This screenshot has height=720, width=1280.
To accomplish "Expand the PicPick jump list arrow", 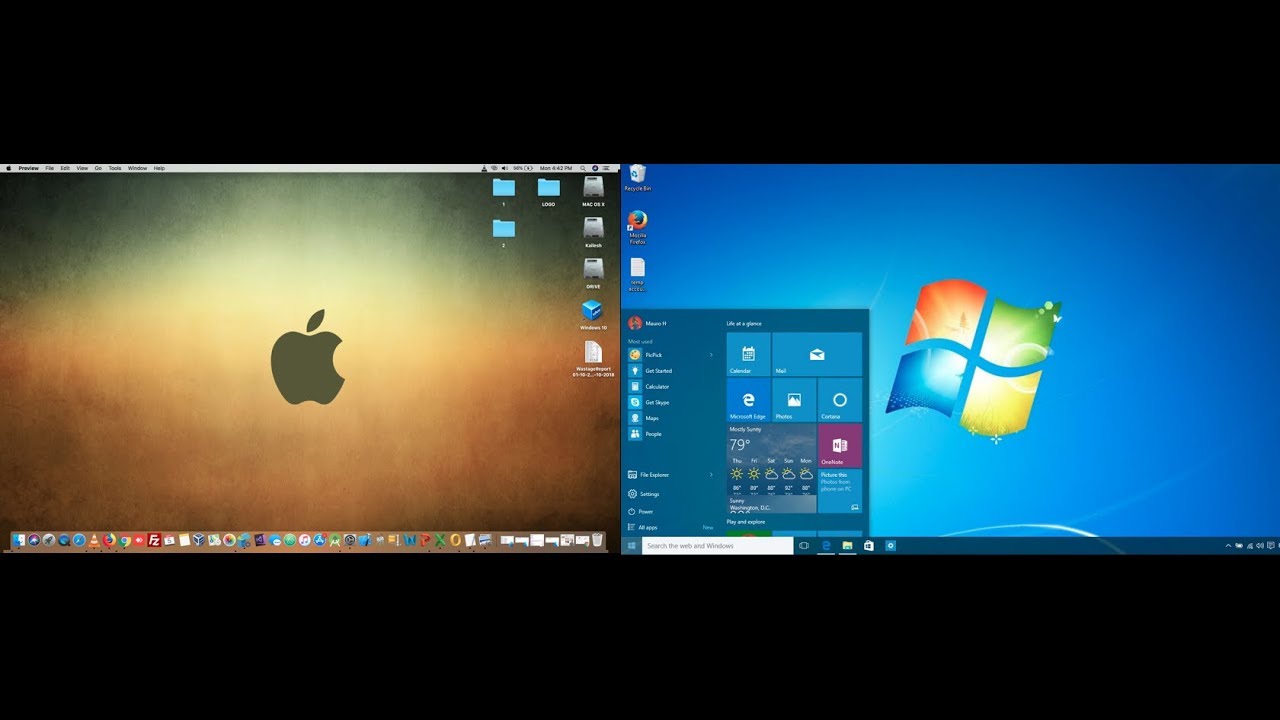I will (712, 355).
